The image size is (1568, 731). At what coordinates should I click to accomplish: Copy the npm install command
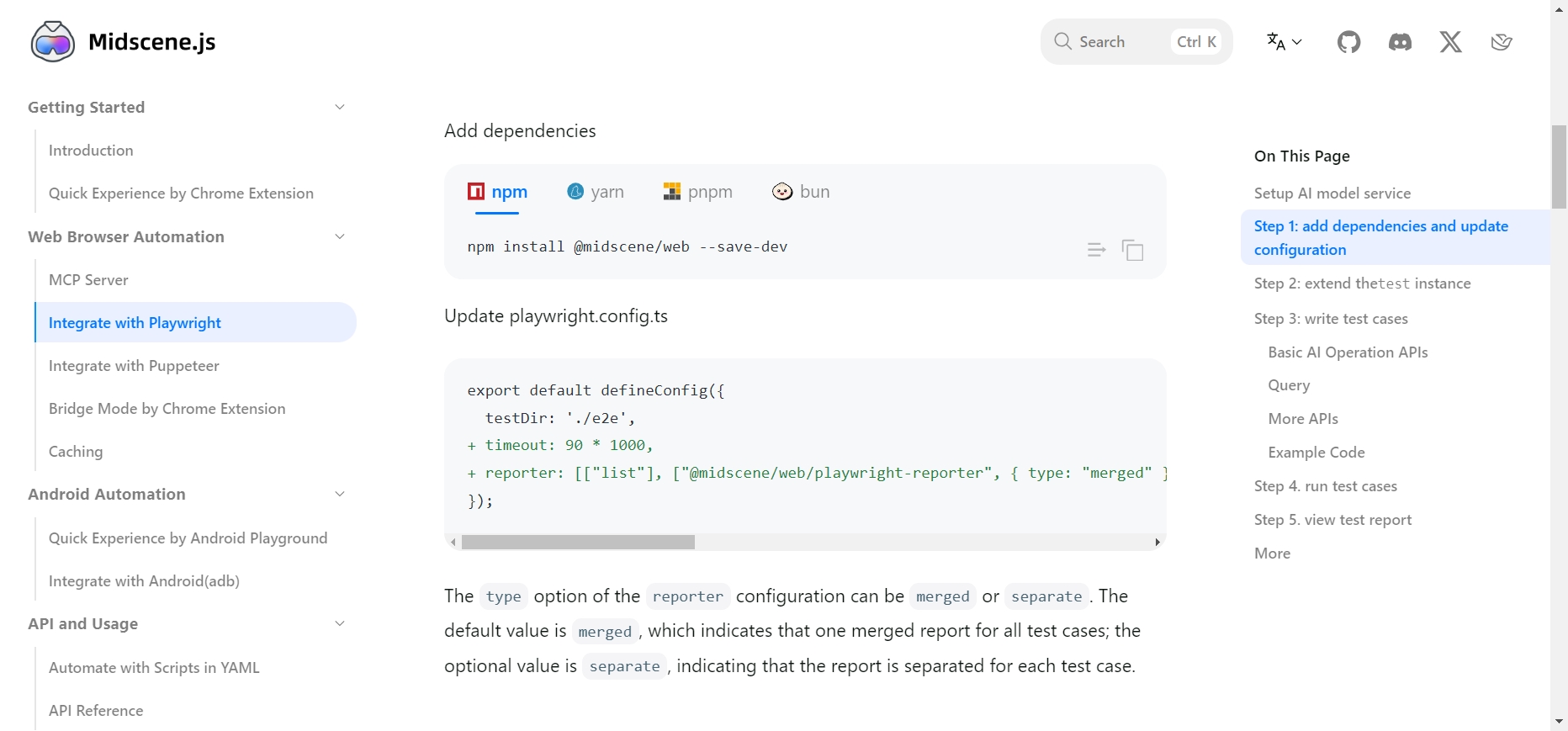tap(1132, 250)
